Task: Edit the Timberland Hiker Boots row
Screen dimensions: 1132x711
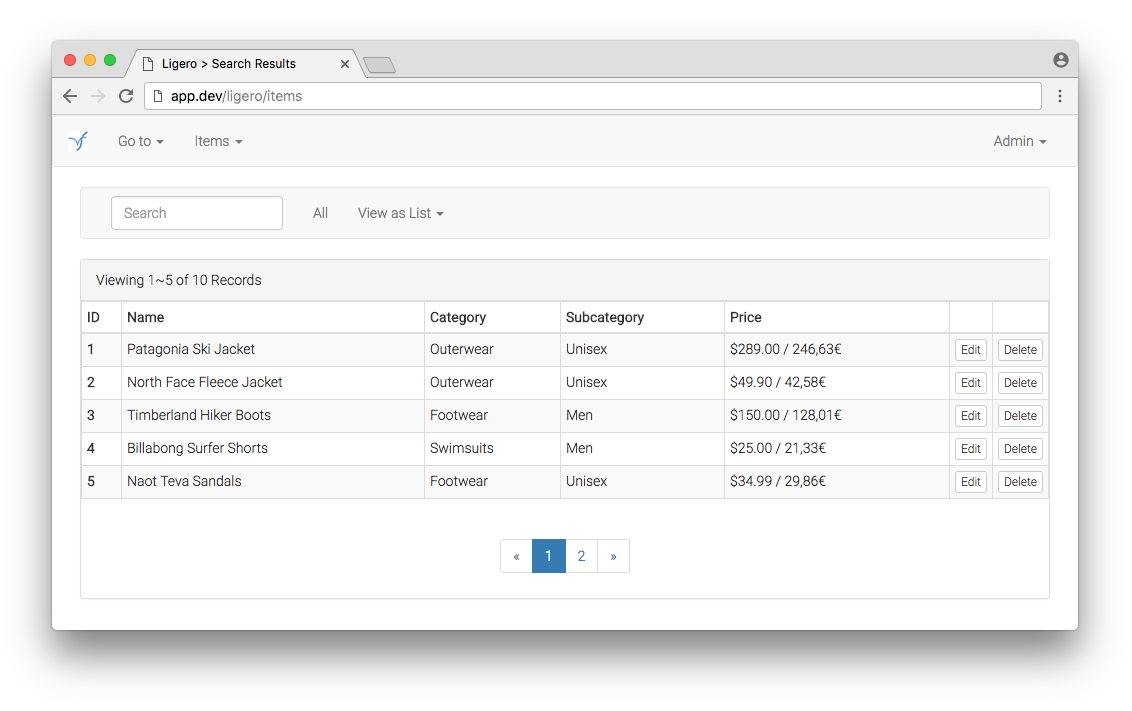Action: [x=970, y=416]
